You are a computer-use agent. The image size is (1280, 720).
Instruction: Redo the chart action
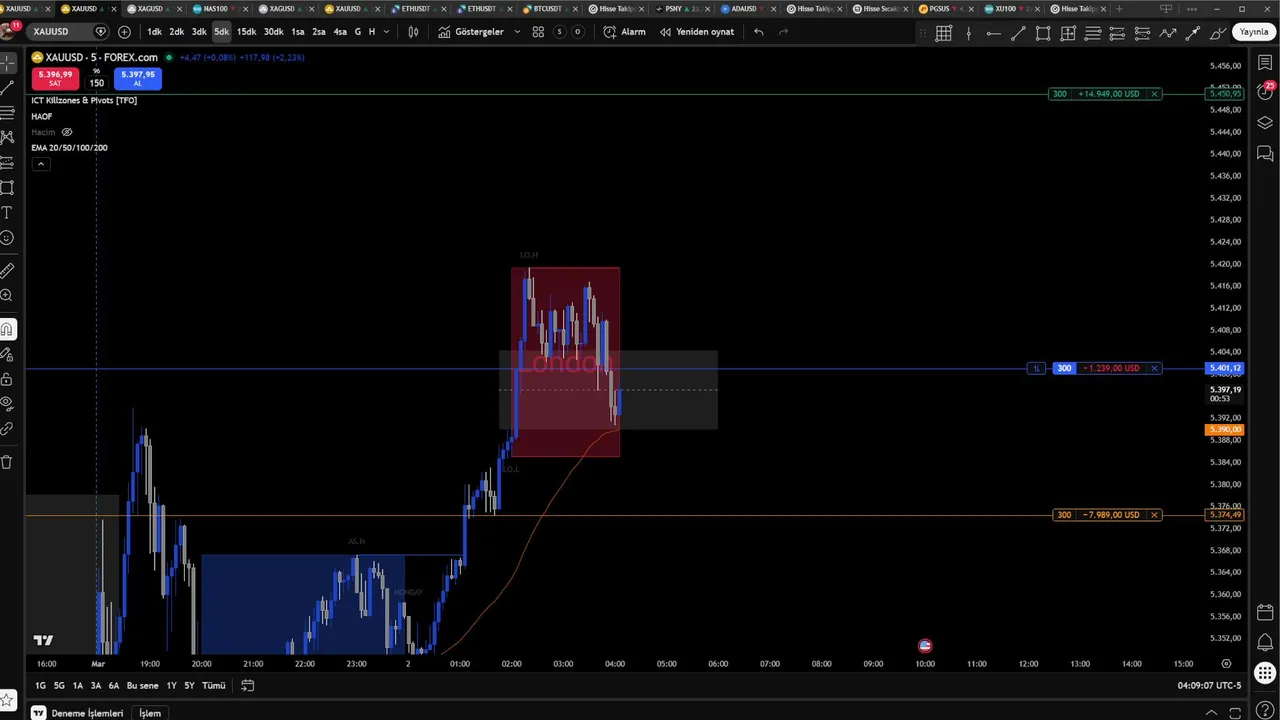[783, 32]
